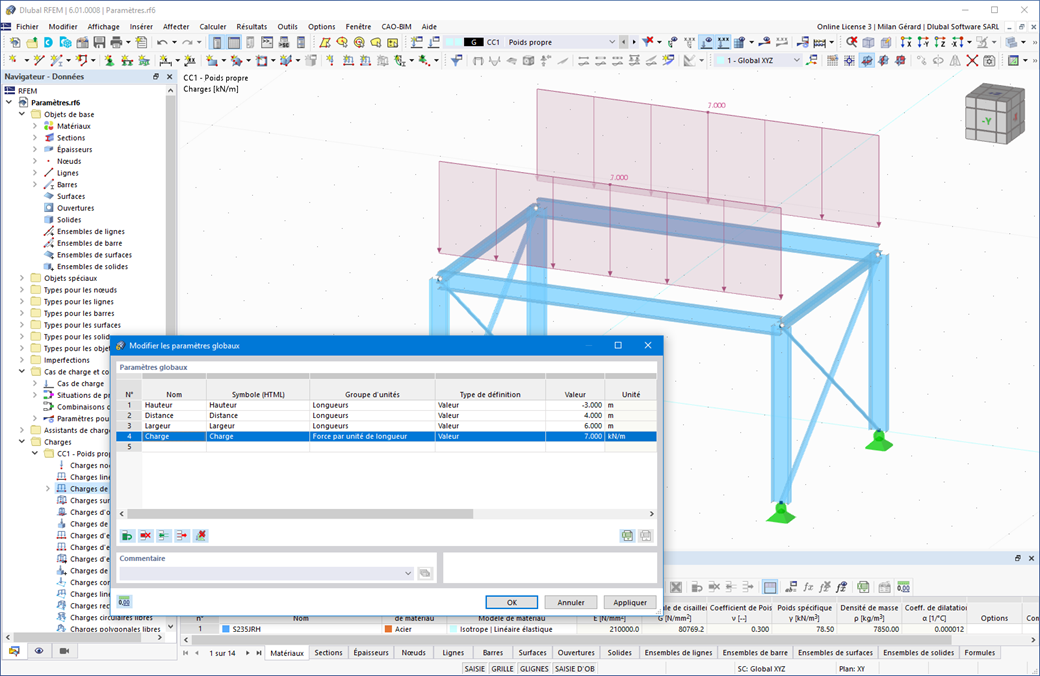
Task: Toggle the tables panel toolbar button
Action: pyautogui.click(x=233, y=42)
